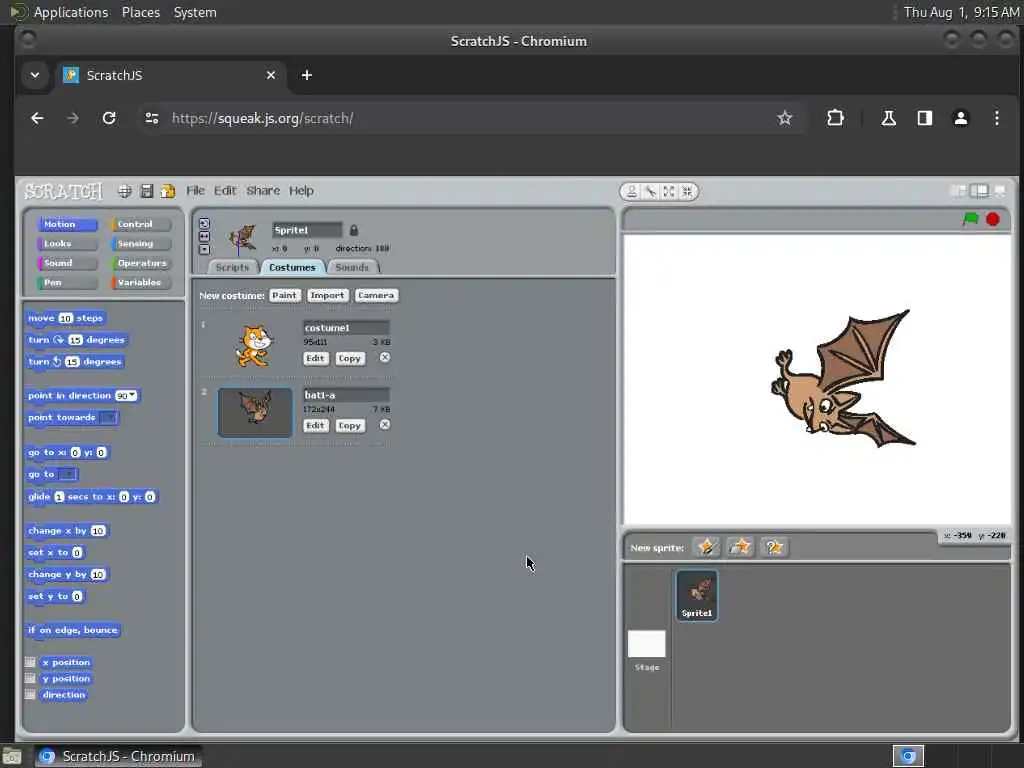The height and width of the screenshot is (768, 1024).
Task: Click the Sprite1 name field
Action: pyautogui.click(x=307, y=230)
